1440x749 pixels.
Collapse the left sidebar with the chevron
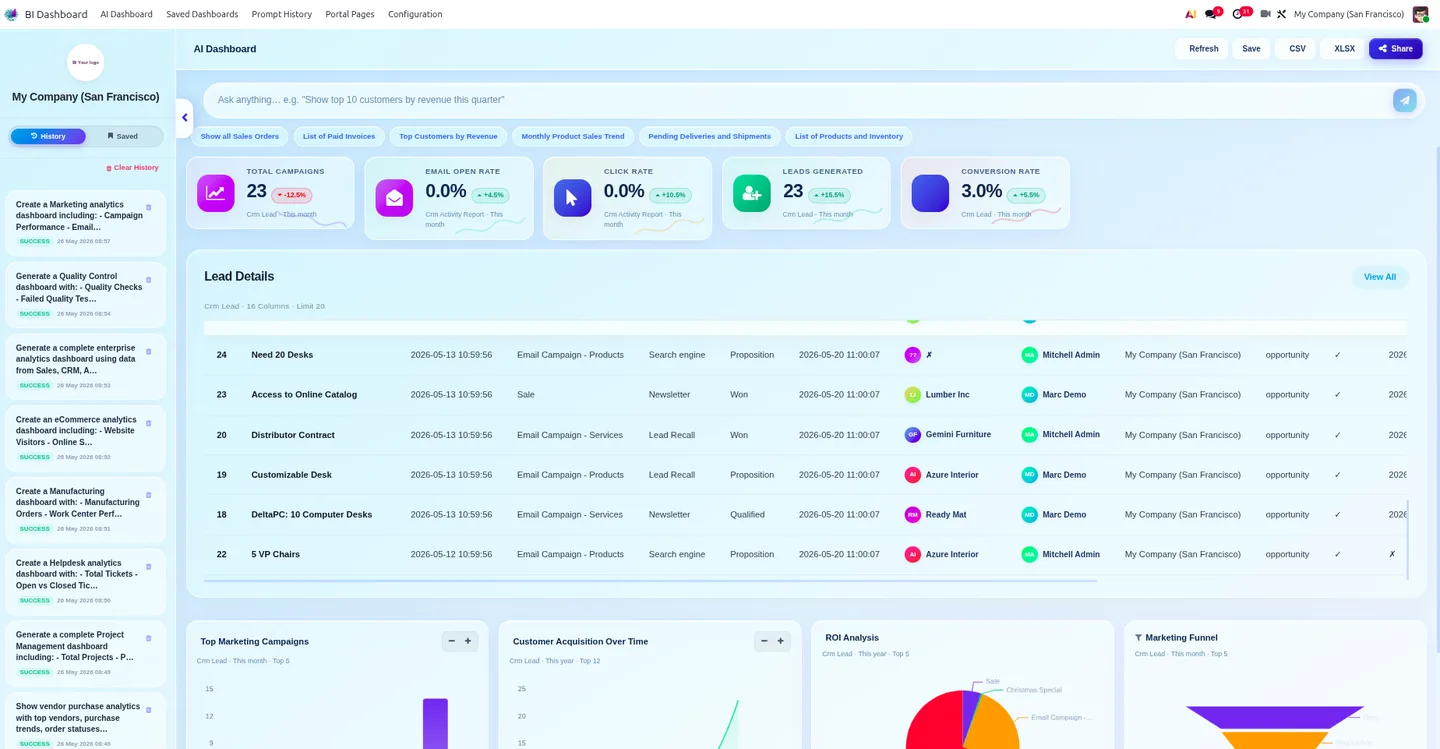pyautogui.click(x=184, y=118)
